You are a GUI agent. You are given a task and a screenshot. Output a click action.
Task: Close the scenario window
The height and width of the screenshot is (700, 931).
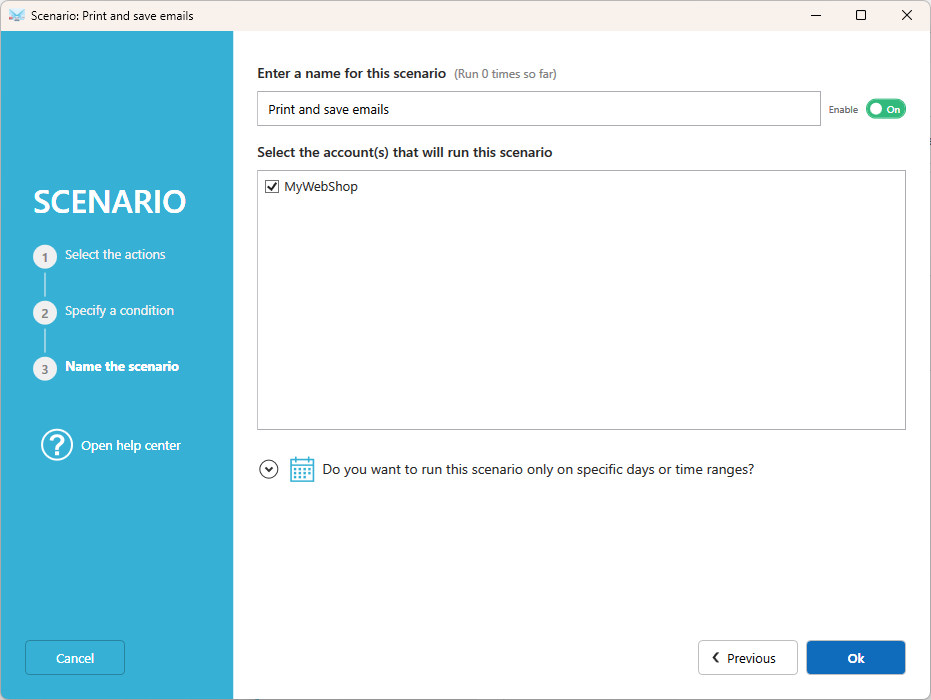907,15
